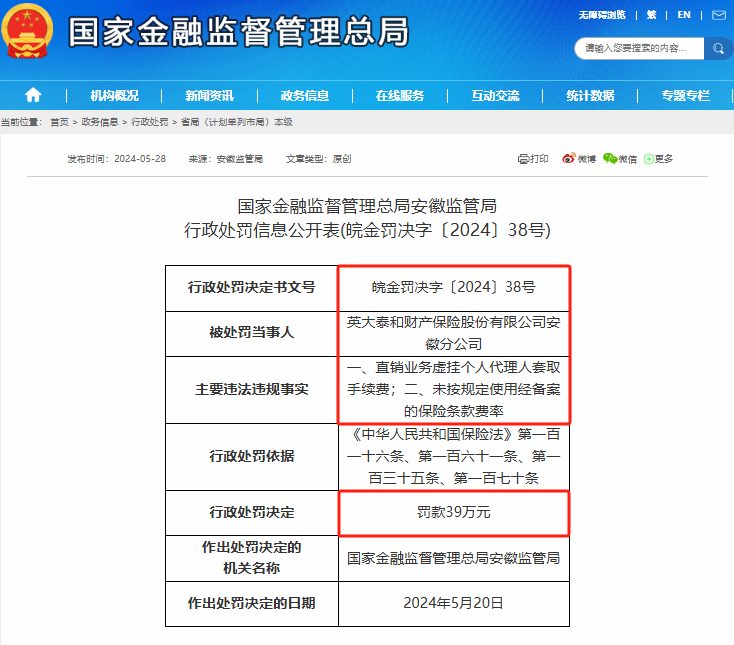The height and width of the screenshot is (645, 734).
Task: Switch to traditional Chinese (繁)
Action: click(x=652, y=15)
